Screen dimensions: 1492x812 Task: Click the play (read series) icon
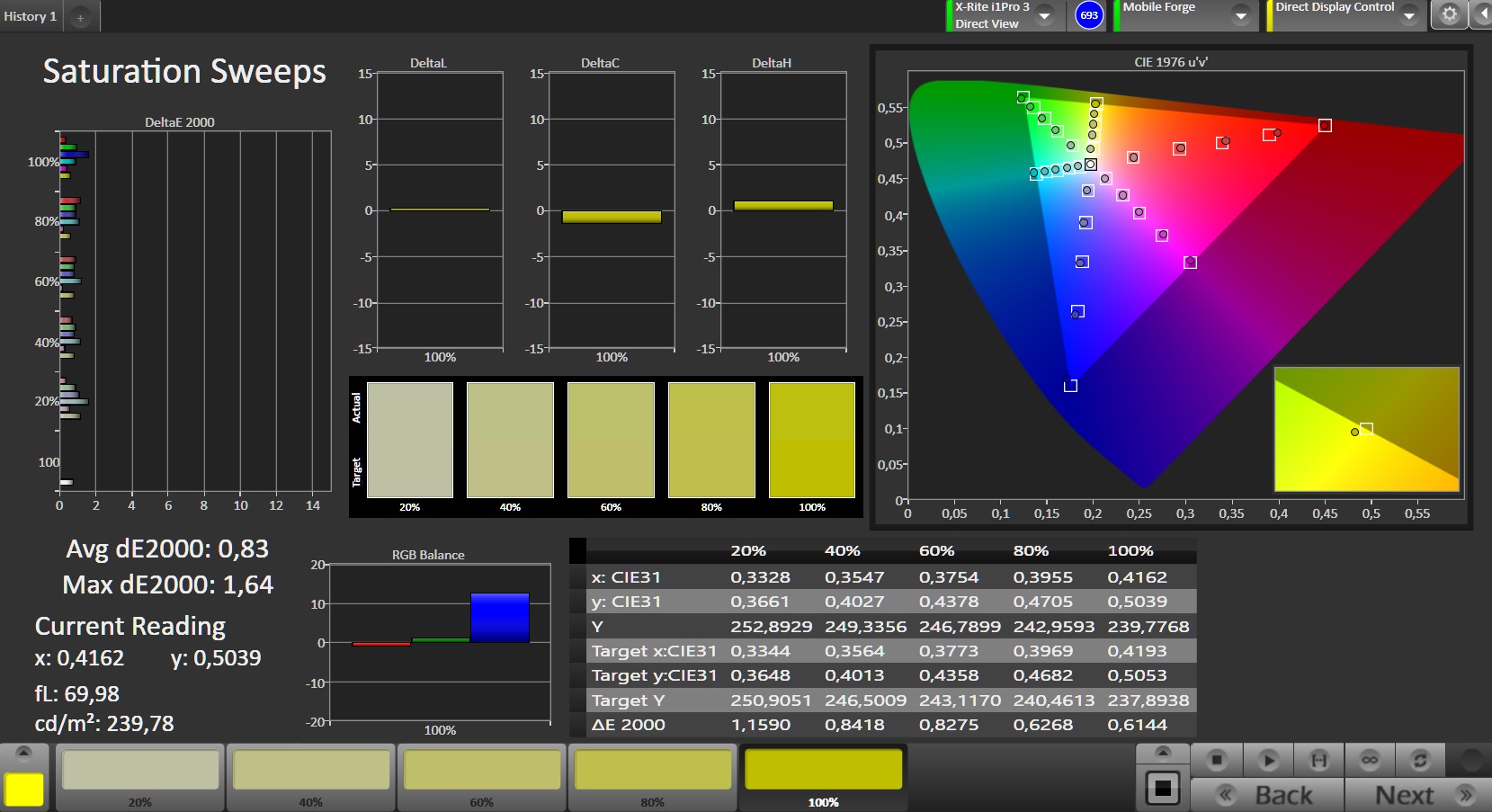point(1268,761)
